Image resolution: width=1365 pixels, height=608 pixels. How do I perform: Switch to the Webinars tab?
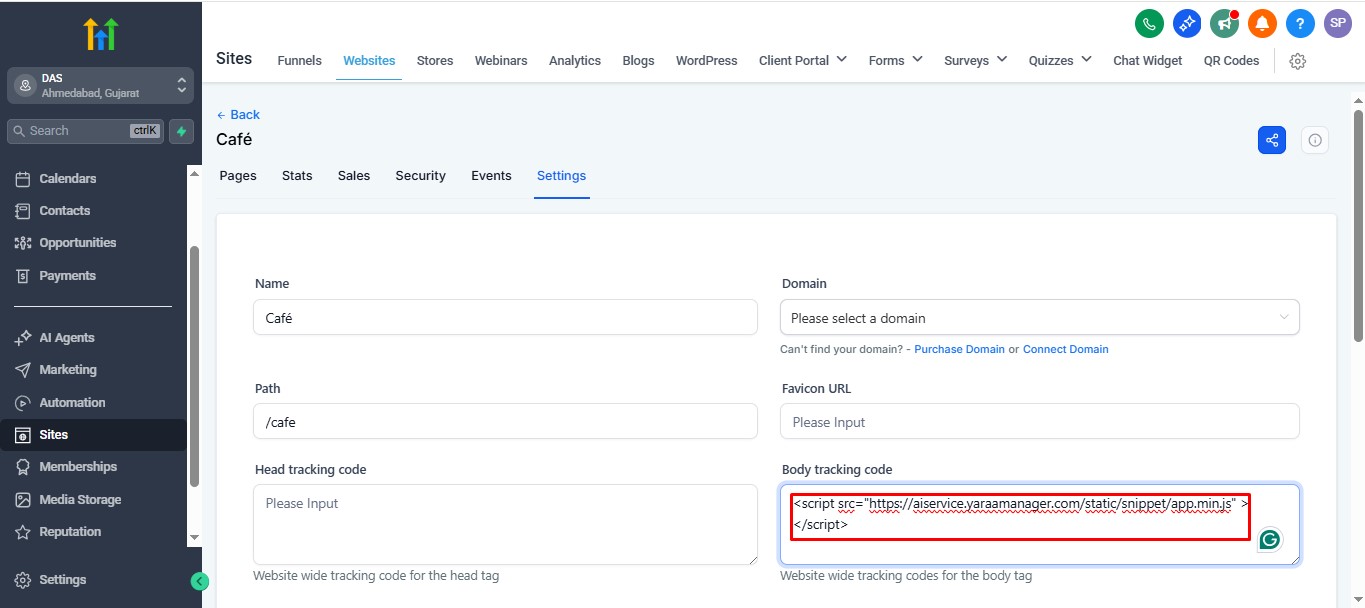[x=501, y=61]
